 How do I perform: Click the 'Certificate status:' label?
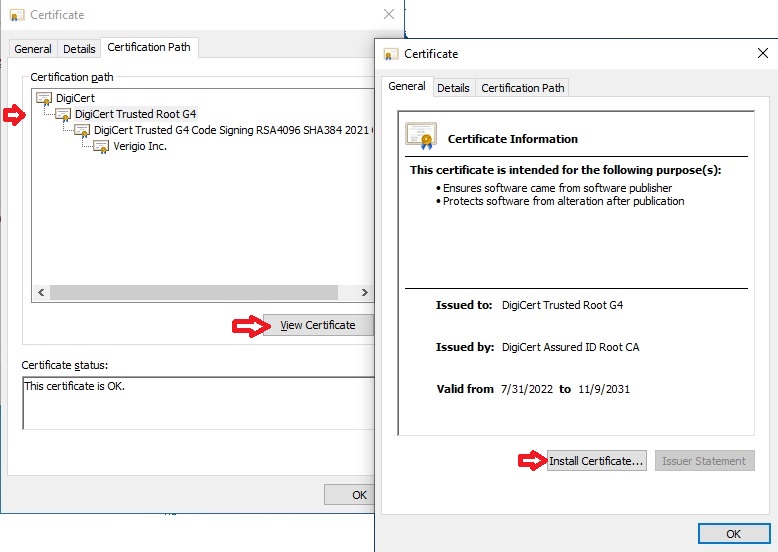click(x=65, y=366)
